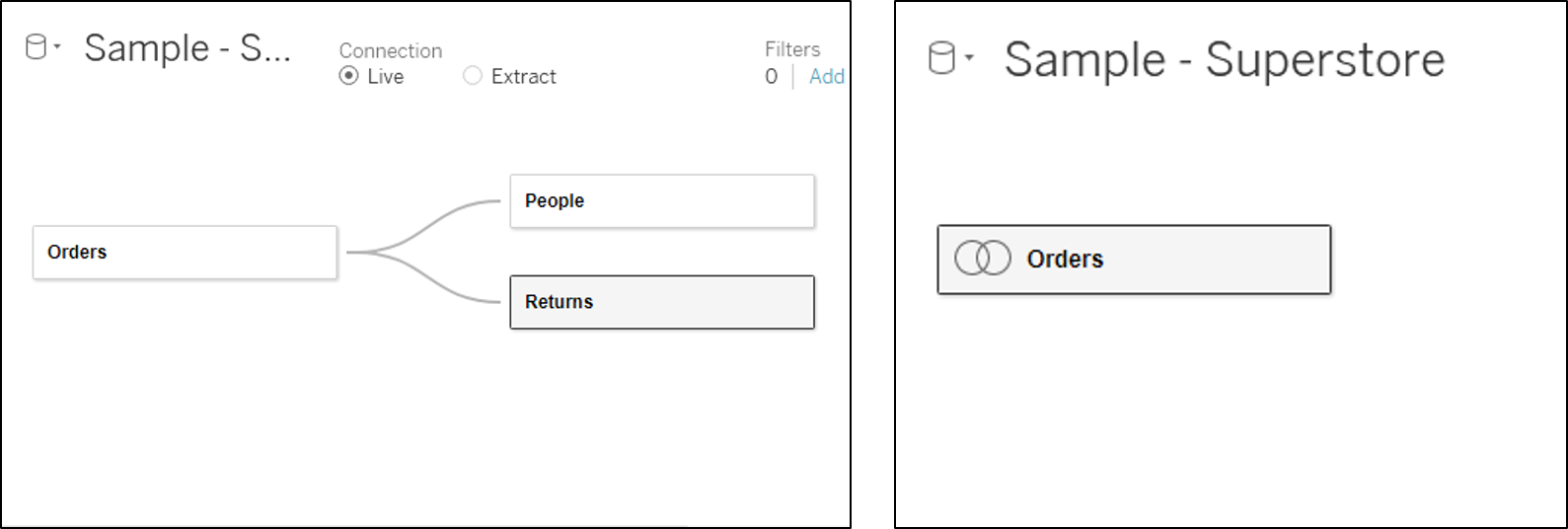
Task: Select the Extract connection radio button
Action: (473, 76)
